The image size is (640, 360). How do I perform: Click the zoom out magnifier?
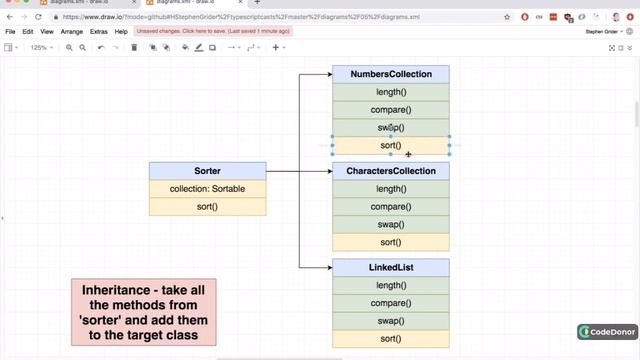pyautogui.click(x=82, y=48)
